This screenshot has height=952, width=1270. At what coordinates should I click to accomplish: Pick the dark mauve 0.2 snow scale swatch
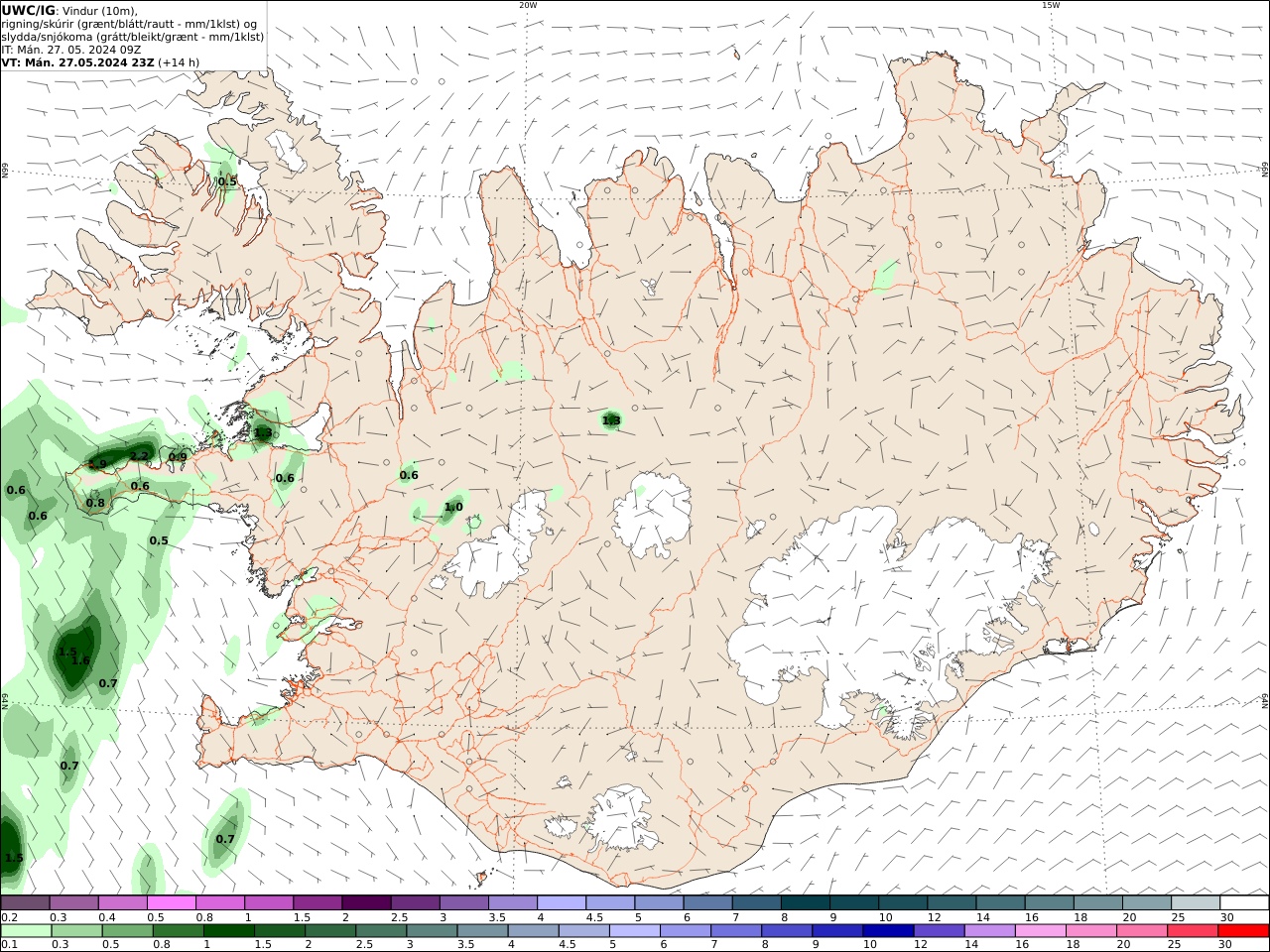pos(25,903)
